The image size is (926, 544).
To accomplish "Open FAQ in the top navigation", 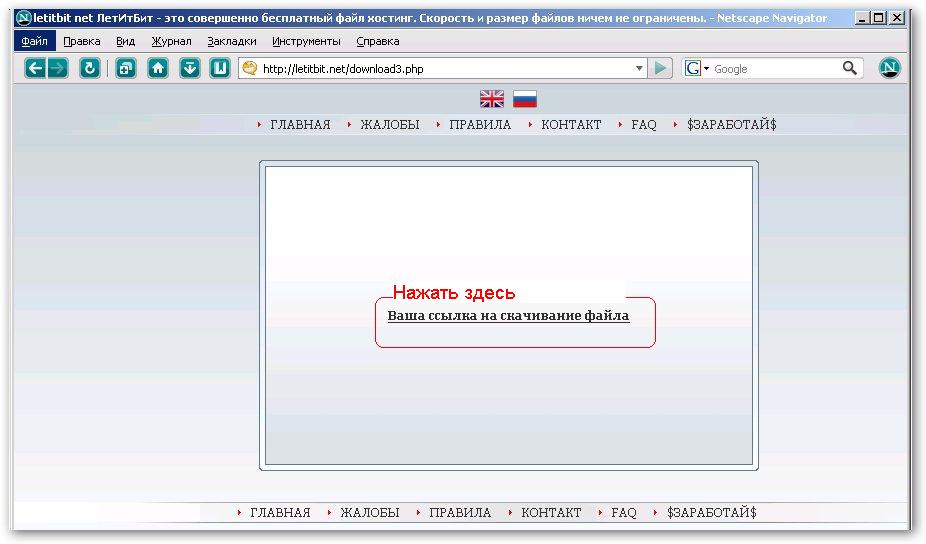I will (x=644, y=125).
